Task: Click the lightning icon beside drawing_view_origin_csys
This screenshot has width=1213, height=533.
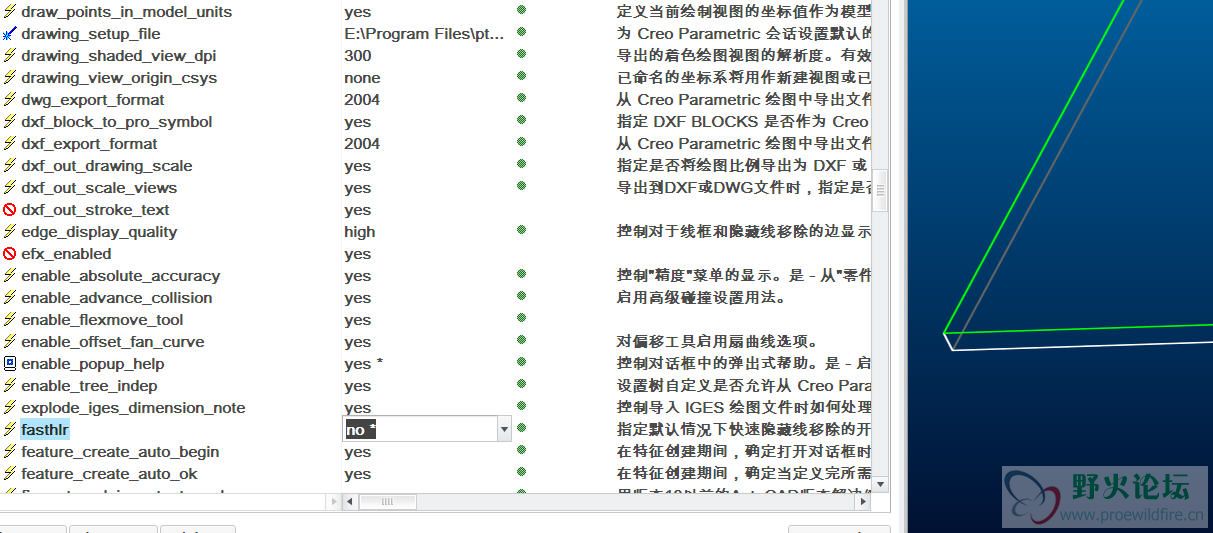Action: tap(10, 78)
